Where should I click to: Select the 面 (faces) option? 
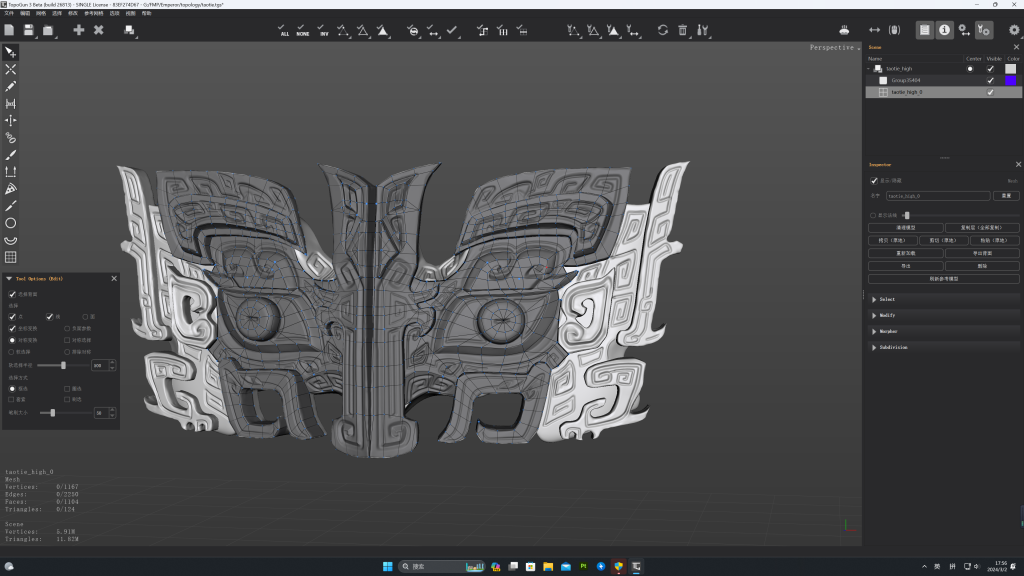[x=85, y=317]
